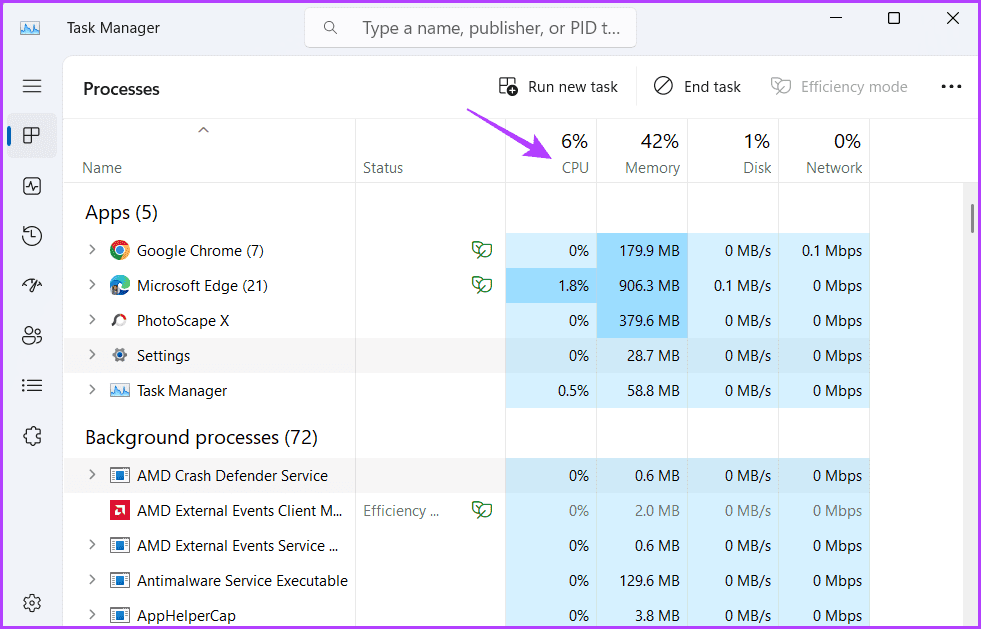
Task: Open the Services sidebar icon
Action: click(x=32, y=436)
